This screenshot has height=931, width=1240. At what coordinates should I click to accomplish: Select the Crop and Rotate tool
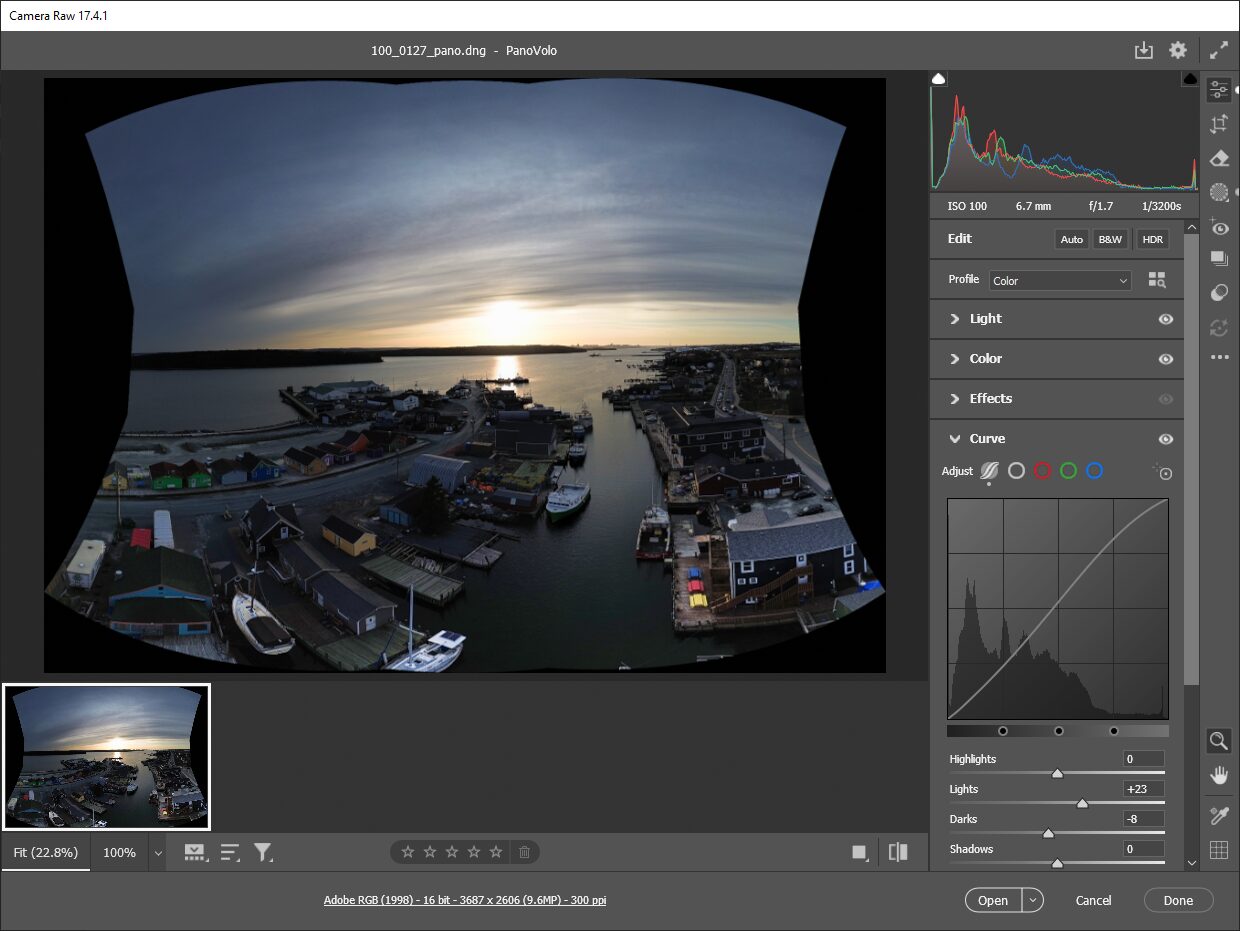(1219, 124)
